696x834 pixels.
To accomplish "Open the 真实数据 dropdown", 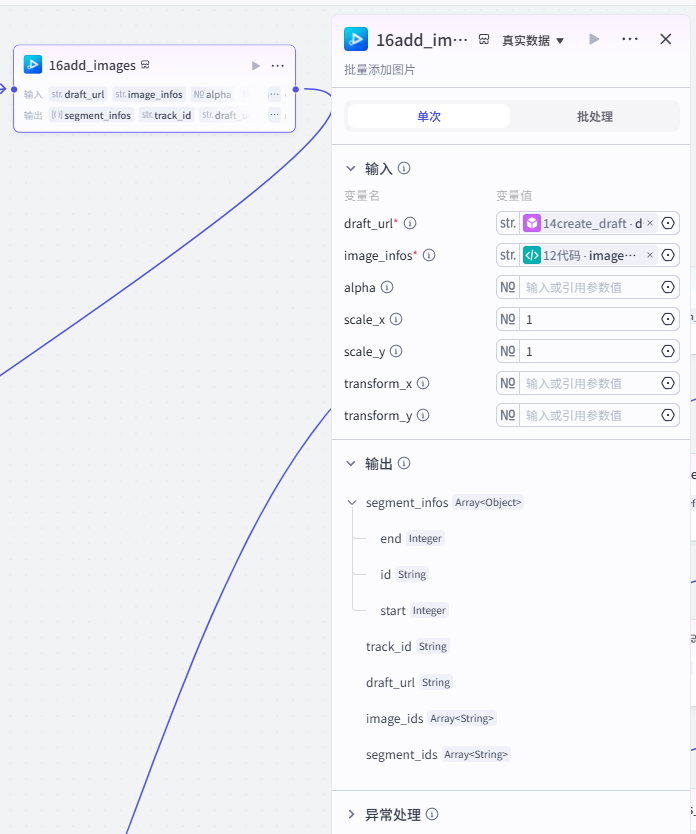I will [x=533, y=40].
